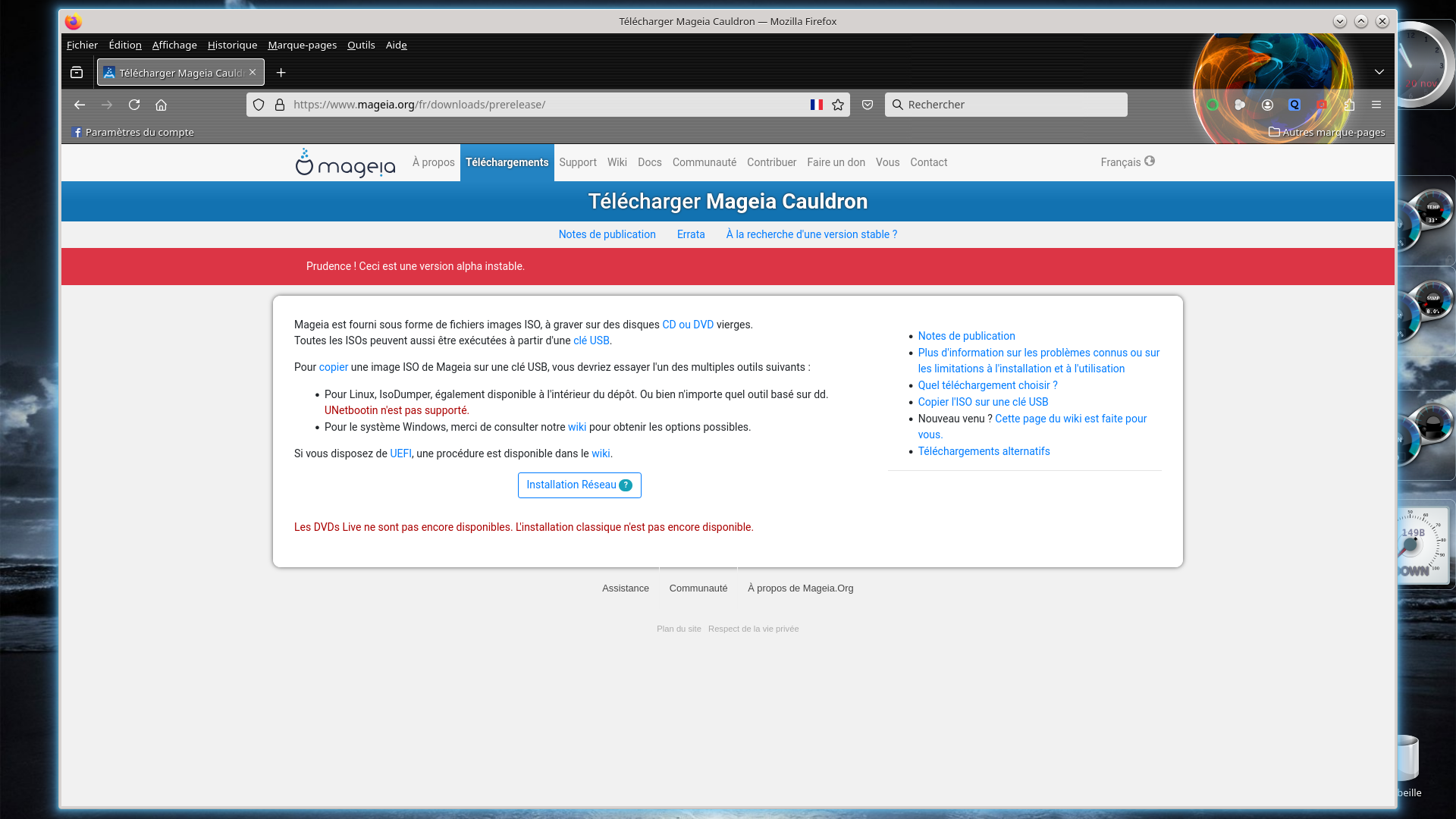Open the À propos nav item

[434, 162]
